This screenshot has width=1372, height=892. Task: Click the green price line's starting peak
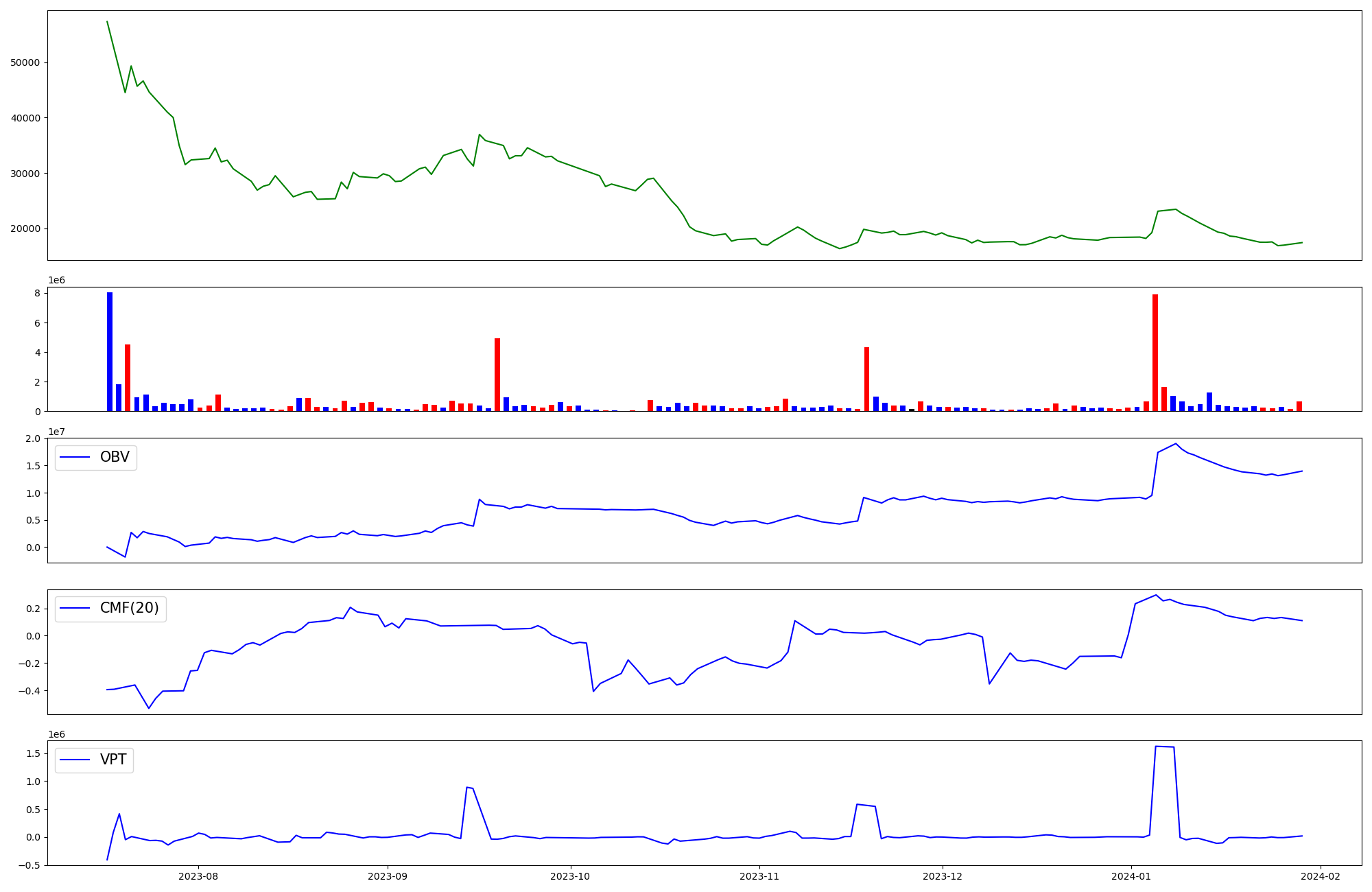click(107, 22)
